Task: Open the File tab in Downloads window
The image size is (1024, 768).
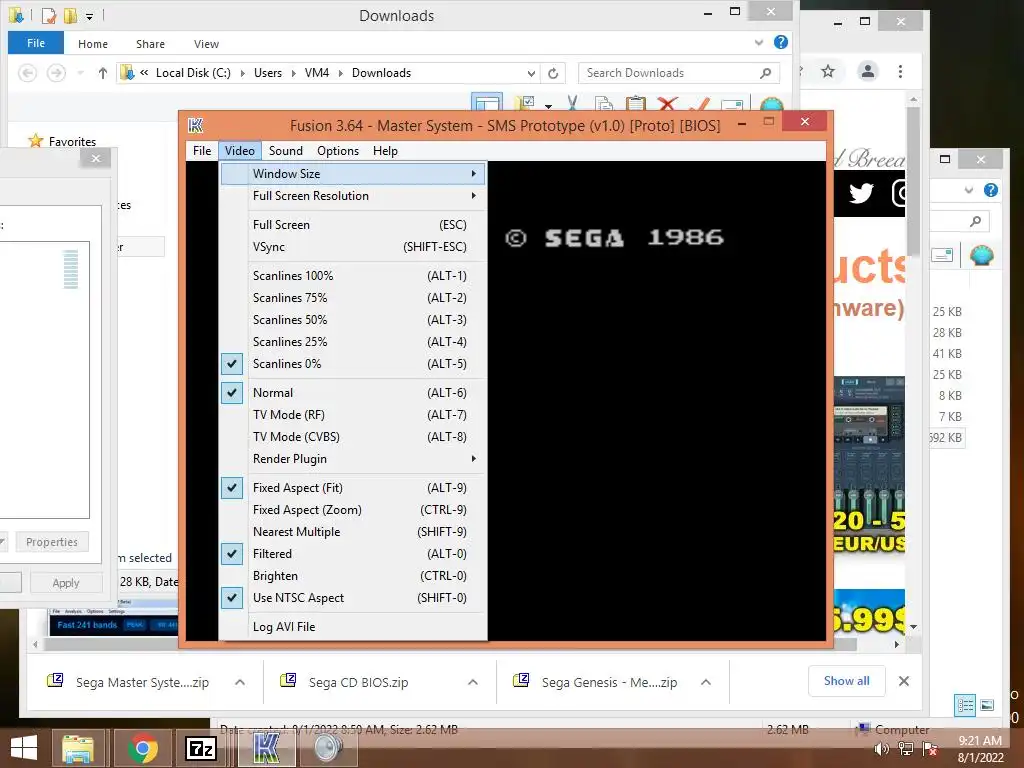Action: click(36, 43)
